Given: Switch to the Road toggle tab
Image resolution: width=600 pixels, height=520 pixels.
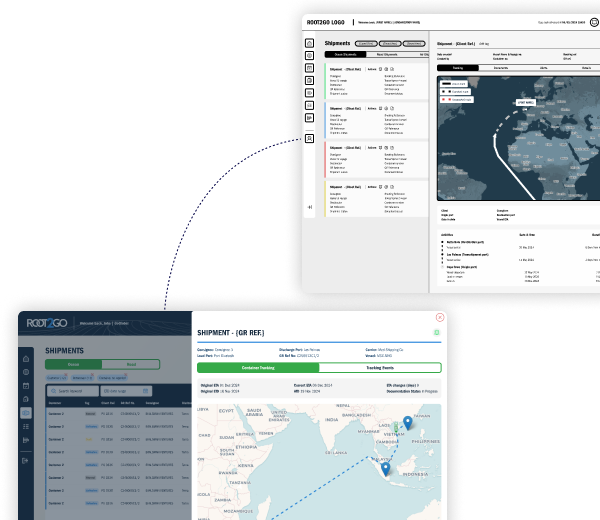Looking at the screenshot, I should click(131, 364).
